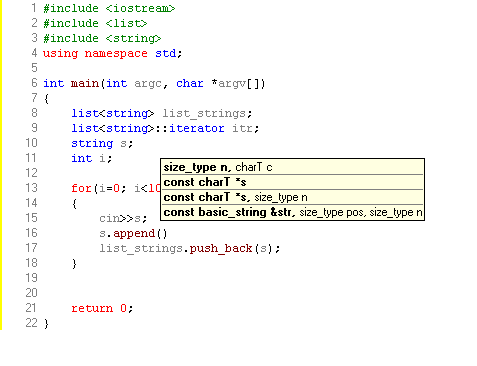Choose 'const charT *s, size_type n' overload

pyautogui.click(x=292, y=197)
